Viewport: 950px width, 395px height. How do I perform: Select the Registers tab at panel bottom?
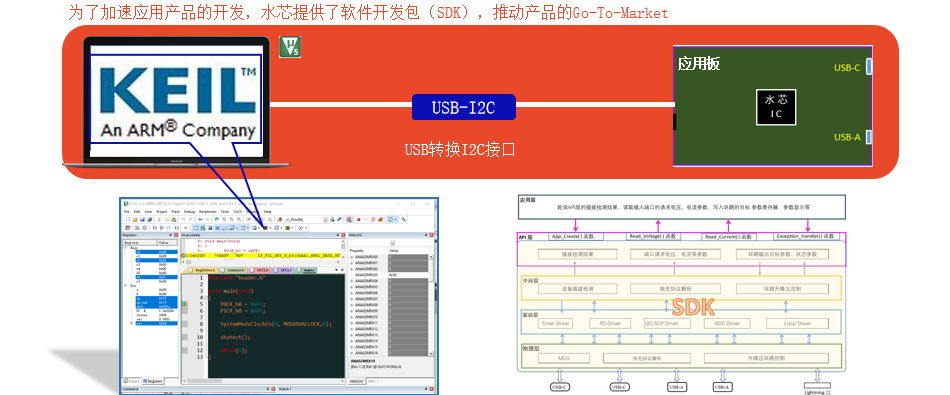[x=153, y=381]
